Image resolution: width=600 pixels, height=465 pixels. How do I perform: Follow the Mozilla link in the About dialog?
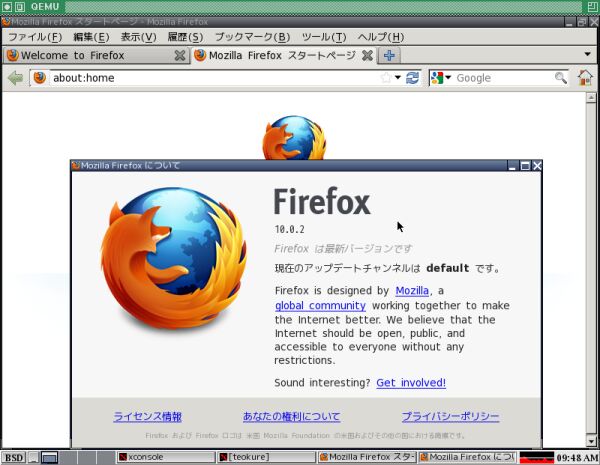pyautogui.click(x=412, y=291)
